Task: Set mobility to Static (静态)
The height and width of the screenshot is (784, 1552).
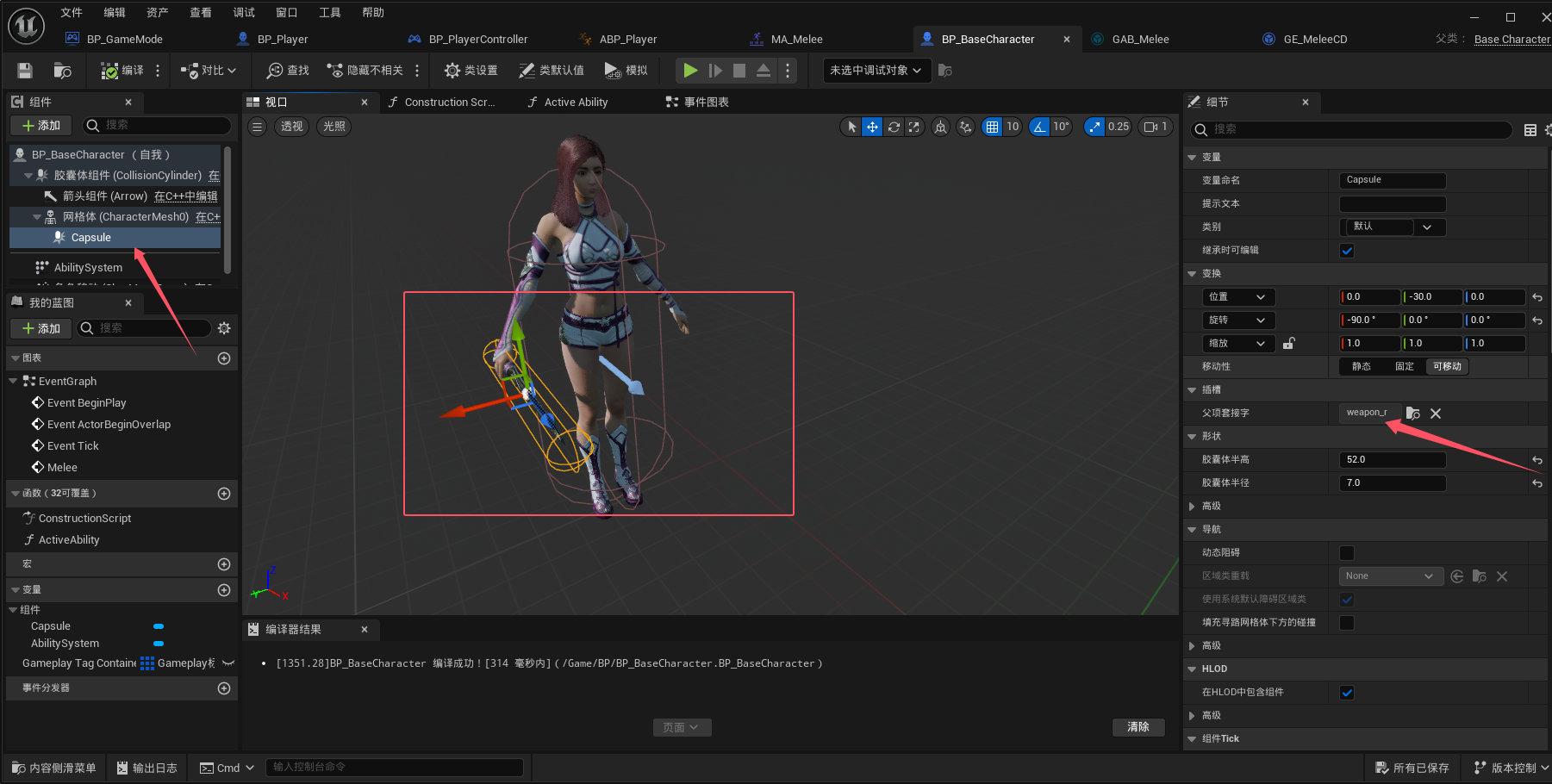Action: (x=1362, y=366)
